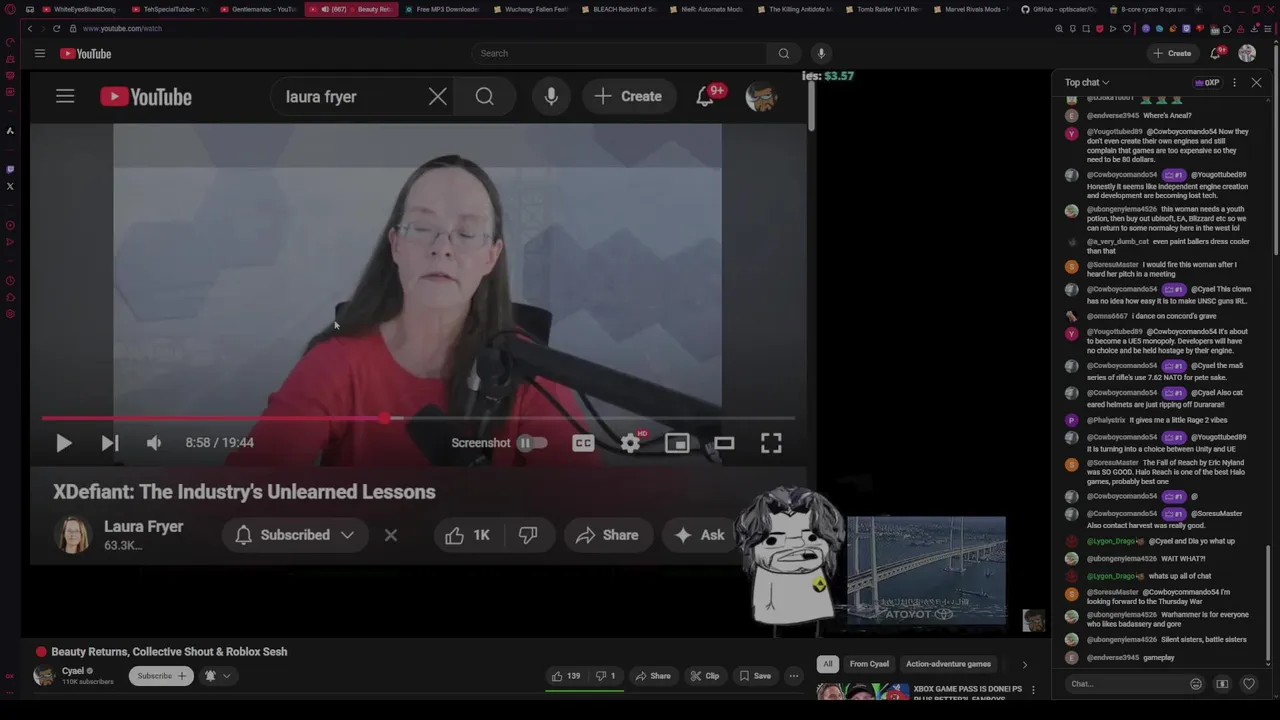Reload the page with refresh icon
The width and height of the screenshot is (1280, 720).
tap(56, 29)
